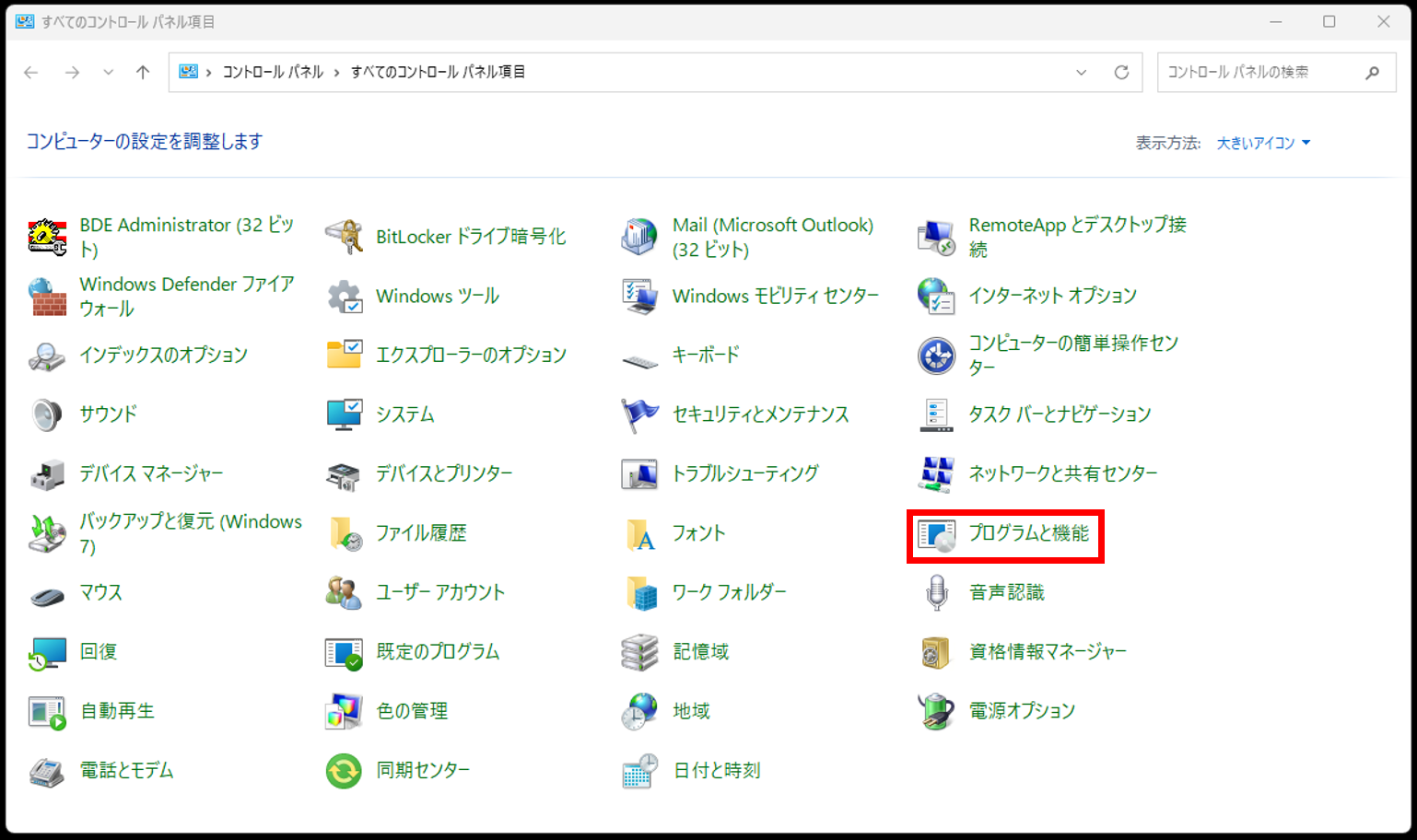1417x840 pixels.
Task: Open the サウンド settings item
Action: [107, 414]
